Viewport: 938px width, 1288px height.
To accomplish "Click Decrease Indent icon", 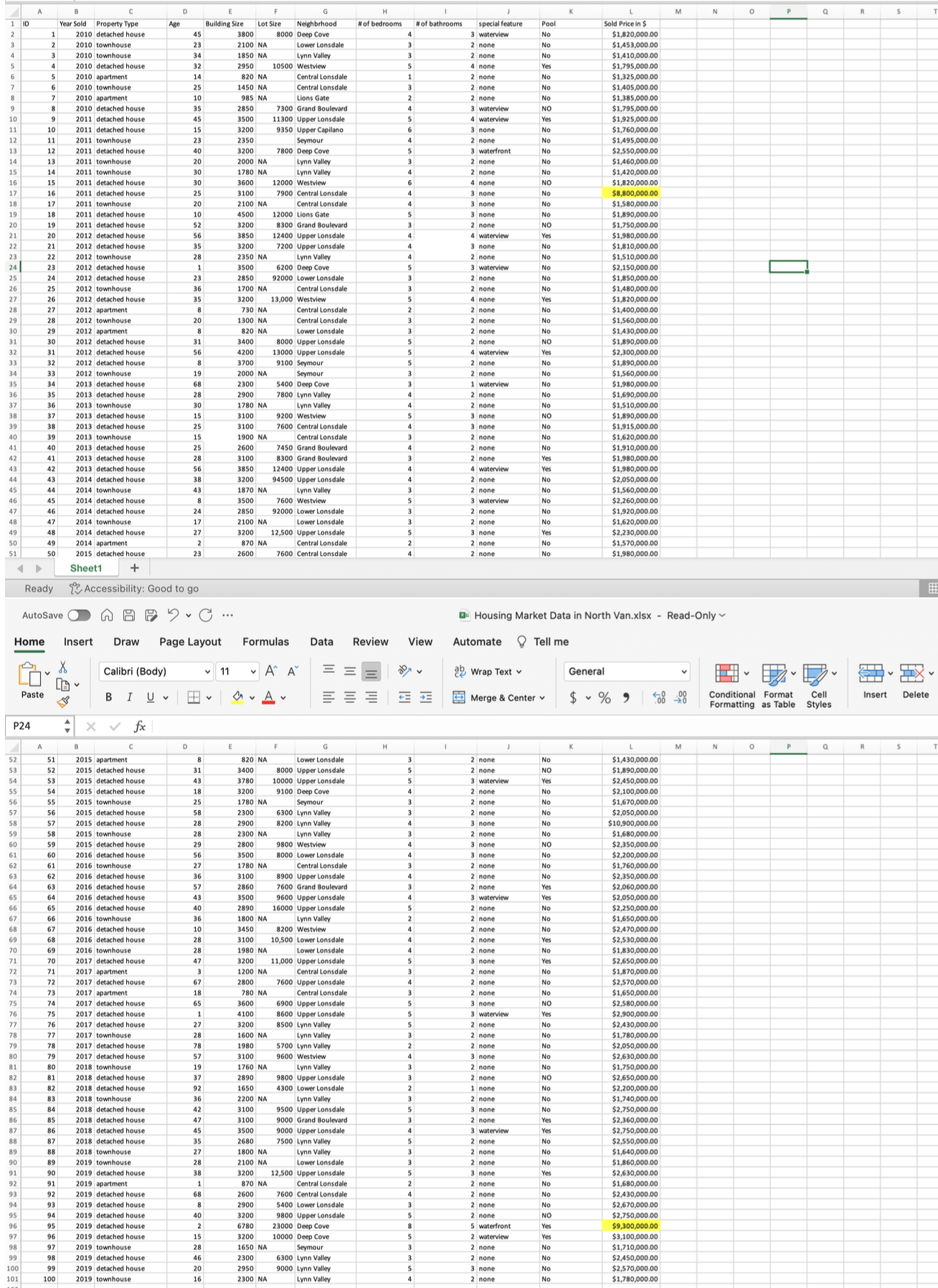I will [x=404, y=697].
